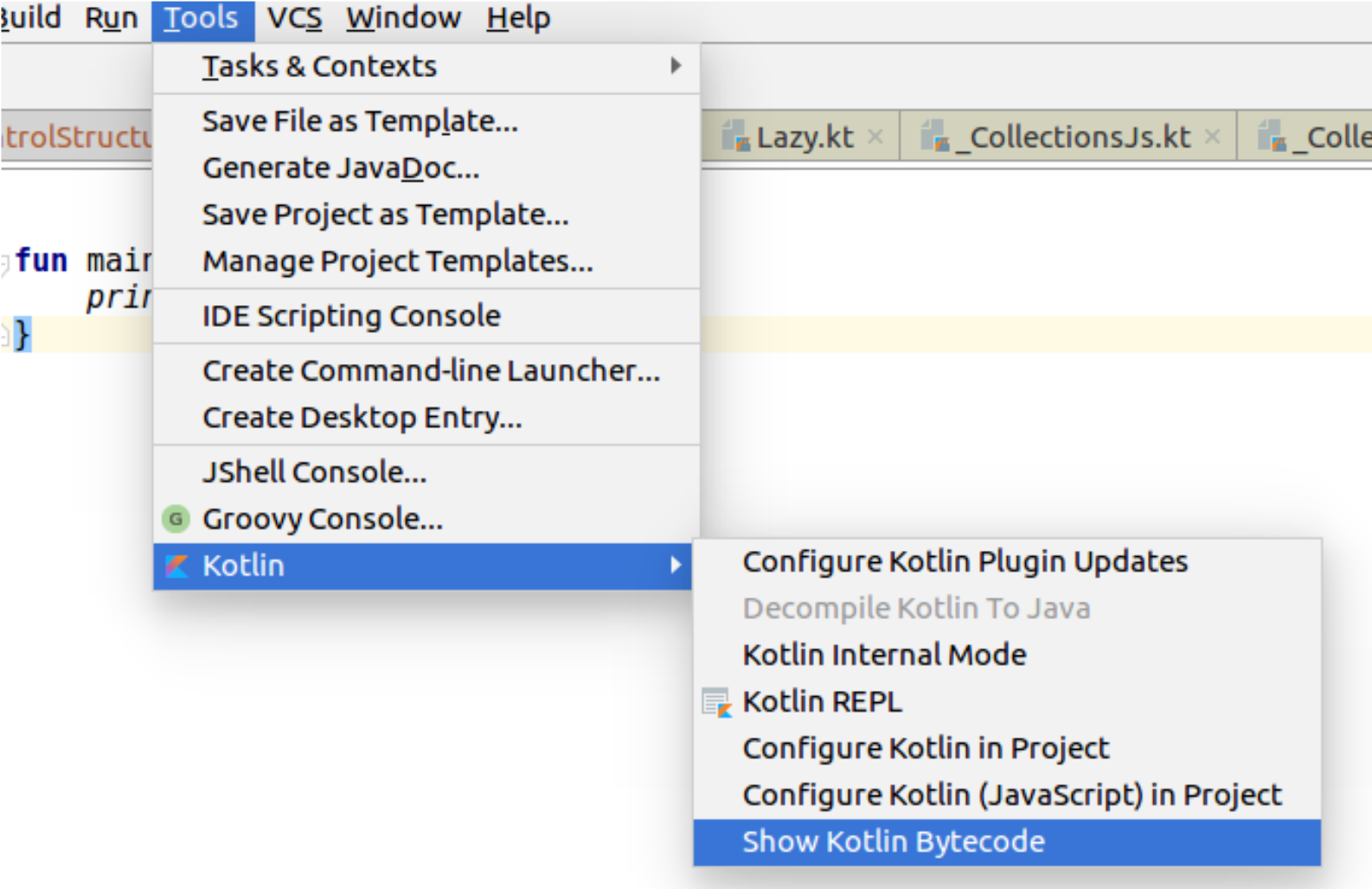Expand the Kotlin submenu arrow
The image size is (1372, 889).
point(676,566)
